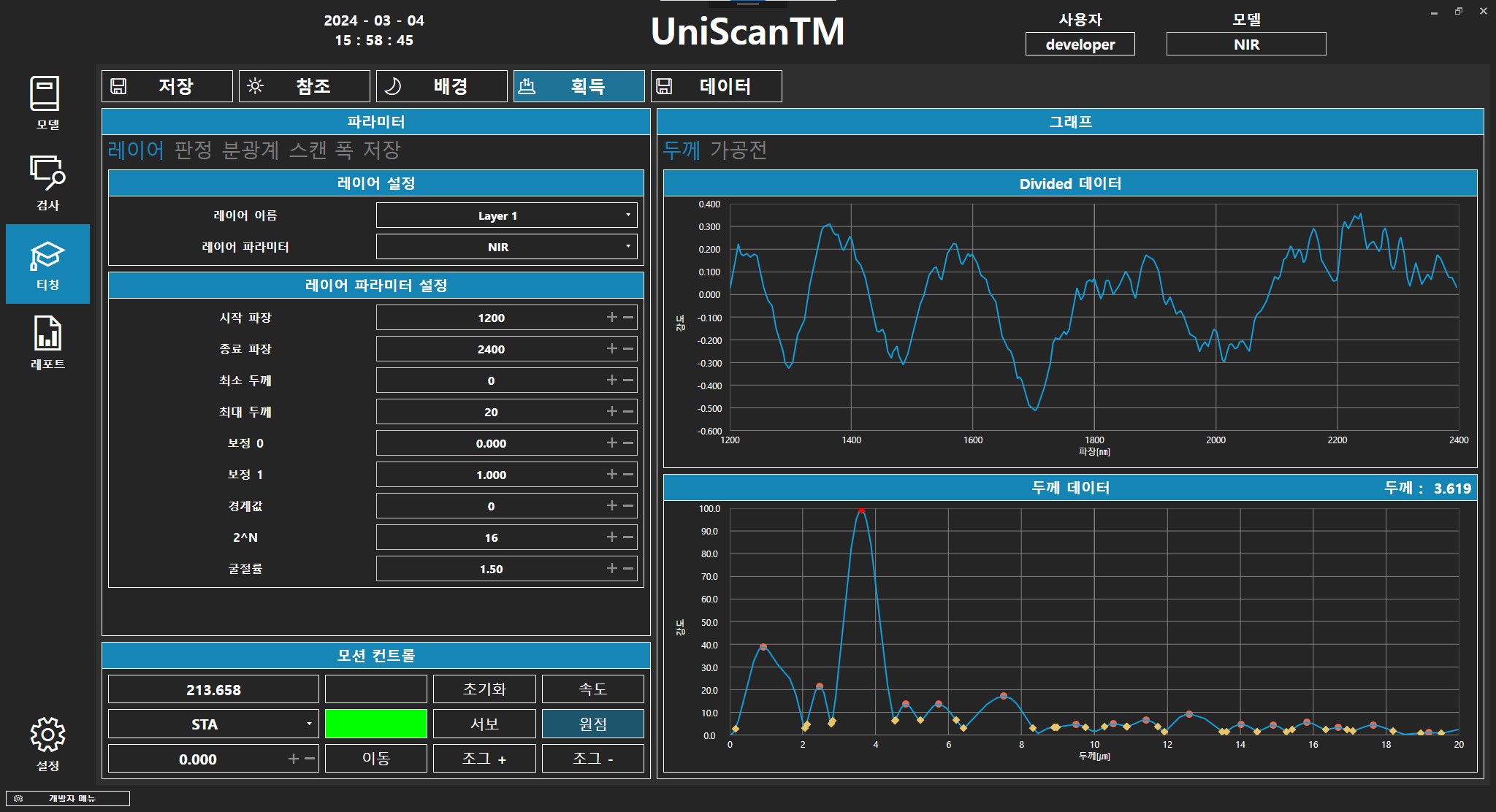Decrease 경계값 with minus icon

pos(628,505)
